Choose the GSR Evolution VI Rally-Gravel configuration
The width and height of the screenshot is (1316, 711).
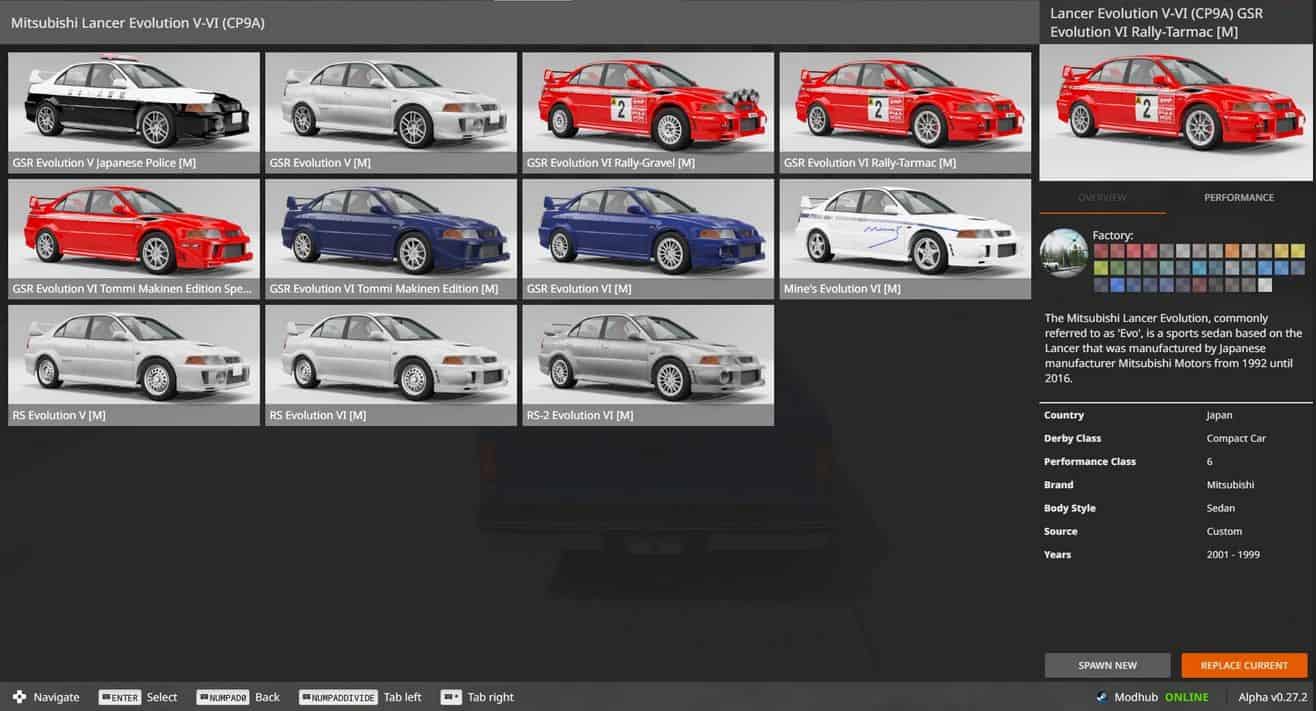648,113
